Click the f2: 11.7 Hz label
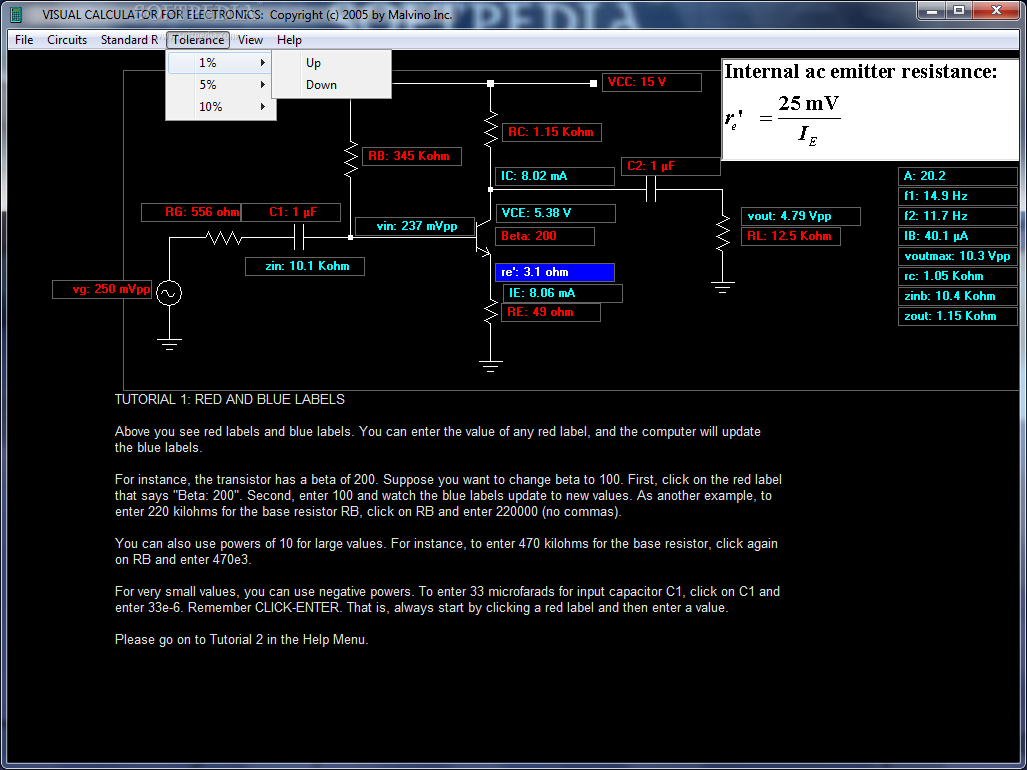The image size is (1027, 770). (958, 216)
